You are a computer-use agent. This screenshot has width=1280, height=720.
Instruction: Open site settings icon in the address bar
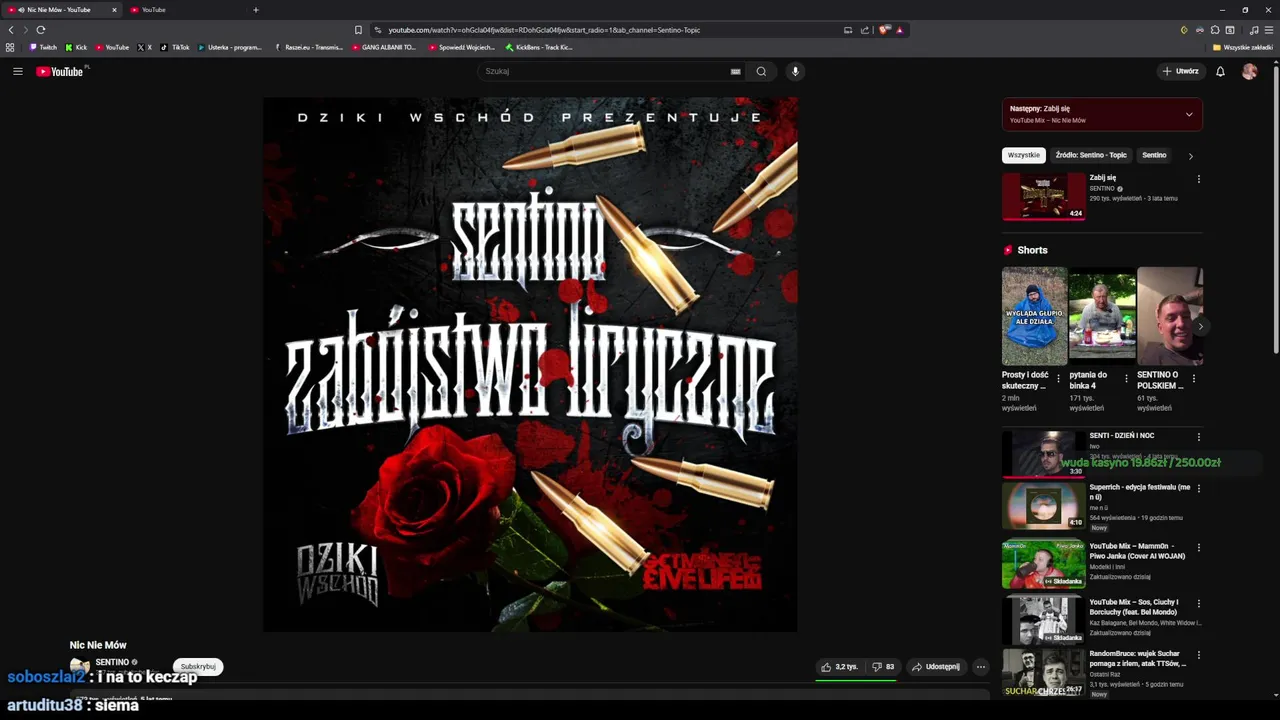(377, 30)
